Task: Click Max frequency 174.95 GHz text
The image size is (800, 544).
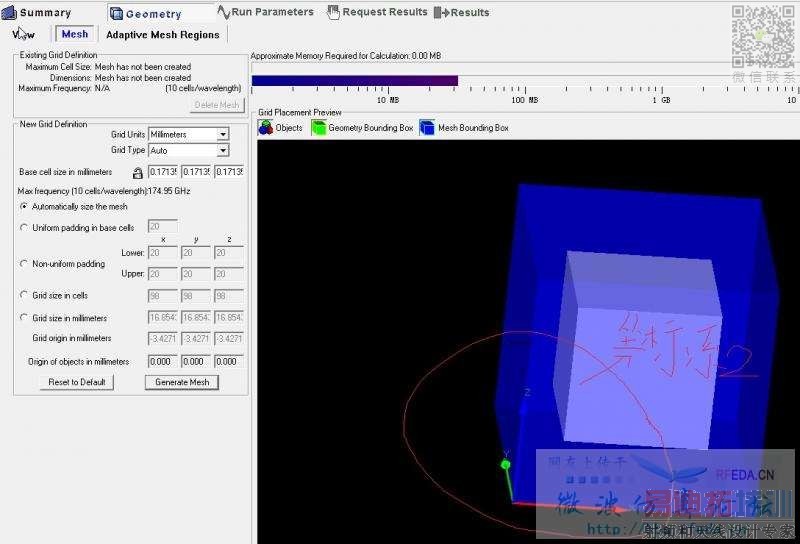Action: [x=104, y=191]
